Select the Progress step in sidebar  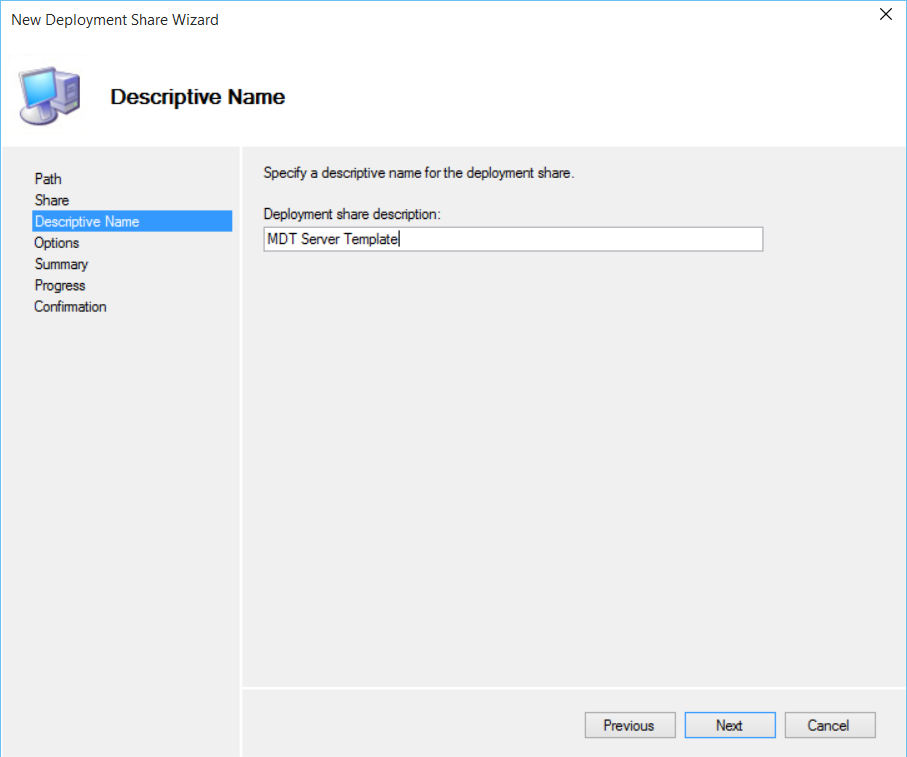pyautogui.click(x=60, y=285)
